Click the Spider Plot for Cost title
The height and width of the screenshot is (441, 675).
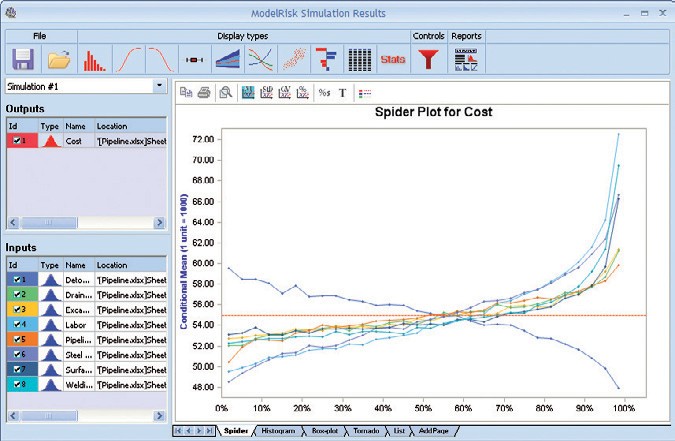433,112
